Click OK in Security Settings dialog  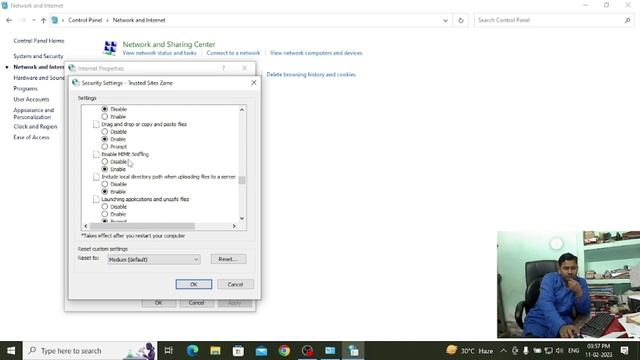[x=194, y=284]
